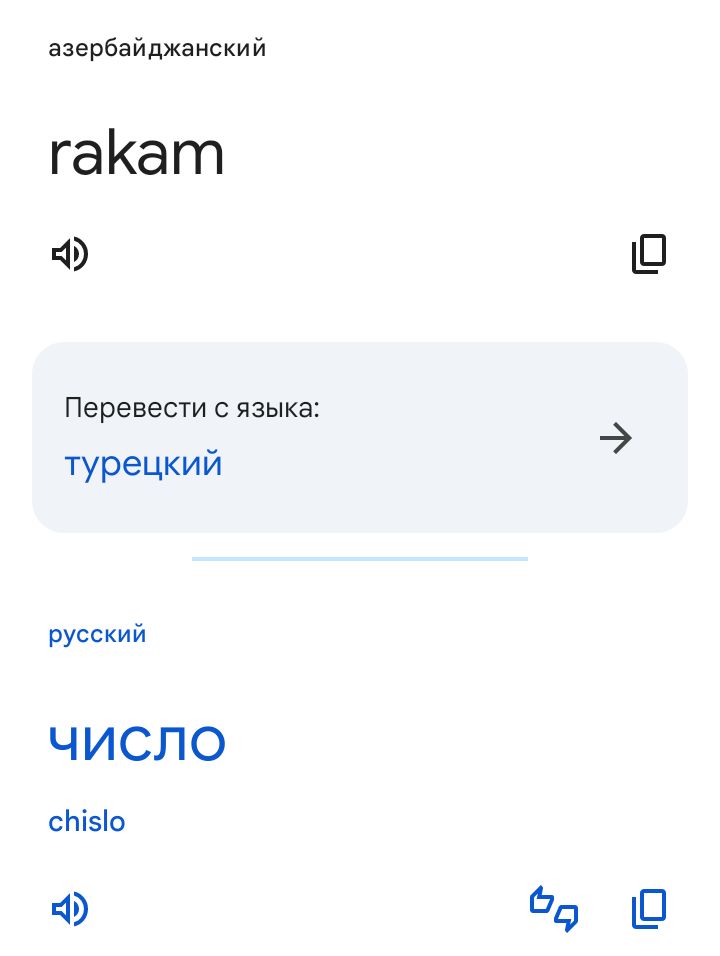720x956 pixels.
Task: Trigger copy action for the Russian result
Action: (x=647, y=909)
